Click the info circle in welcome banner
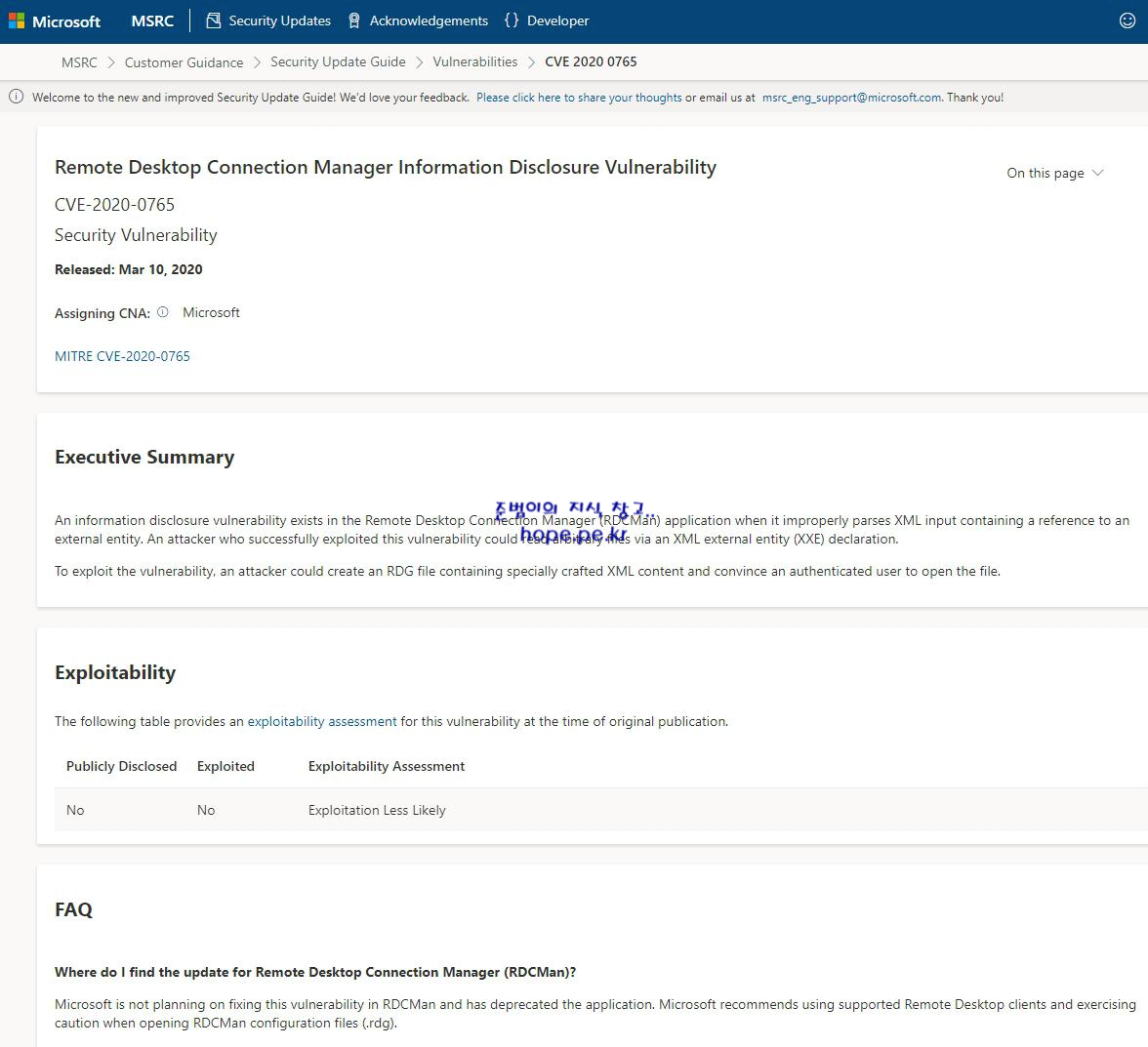This screenshot has height=1047, width=1148. coord(16,97)
